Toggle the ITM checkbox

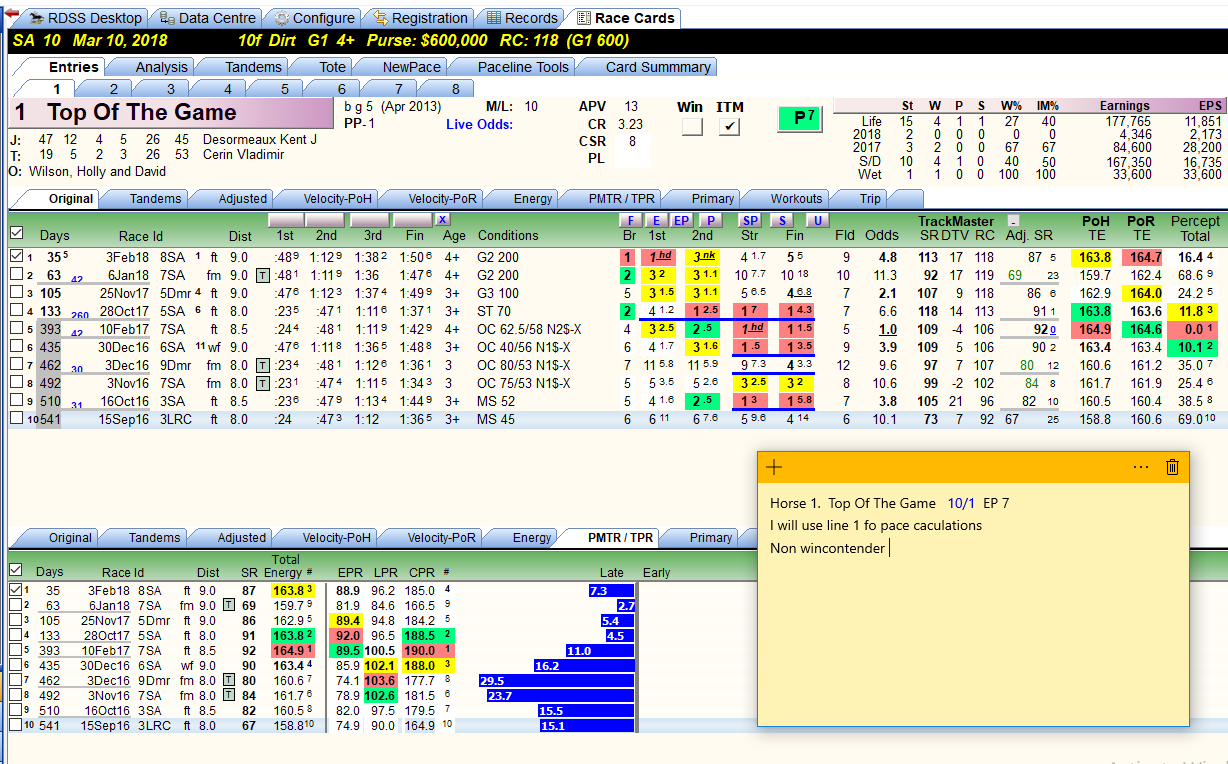730,127
